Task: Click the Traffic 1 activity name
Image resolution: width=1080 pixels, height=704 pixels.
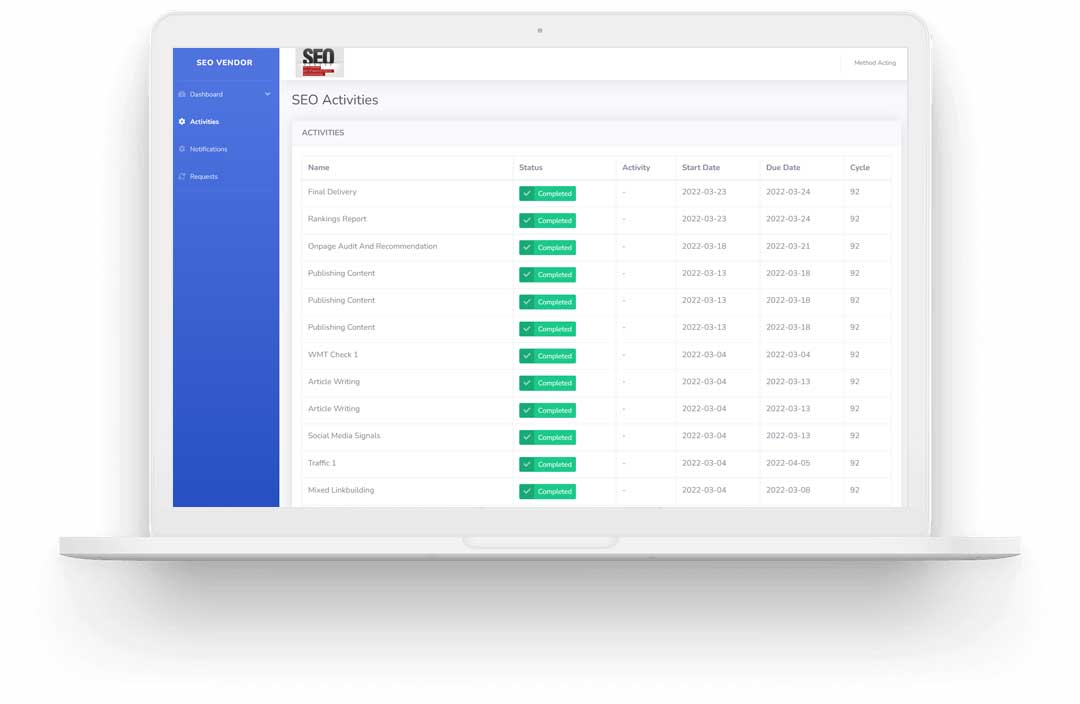Action: 322,463
